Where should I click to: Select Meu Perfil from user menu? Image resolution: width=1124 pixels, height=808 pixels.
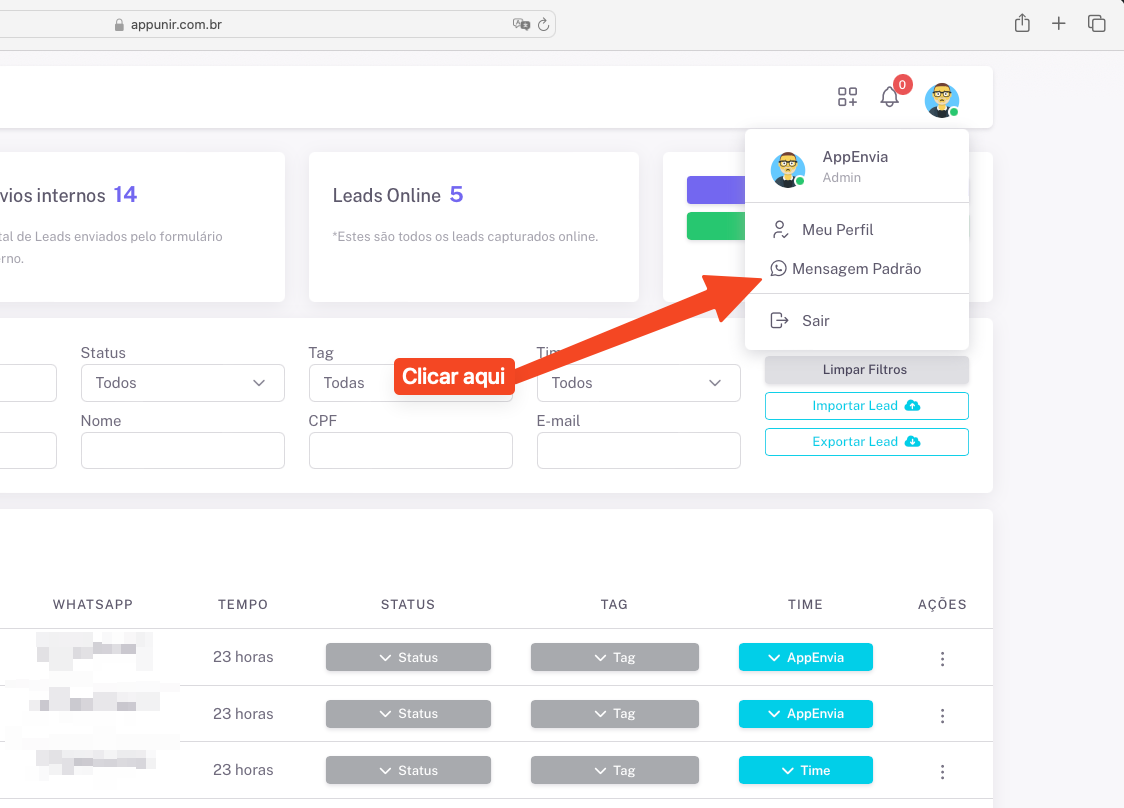point(837,230)
